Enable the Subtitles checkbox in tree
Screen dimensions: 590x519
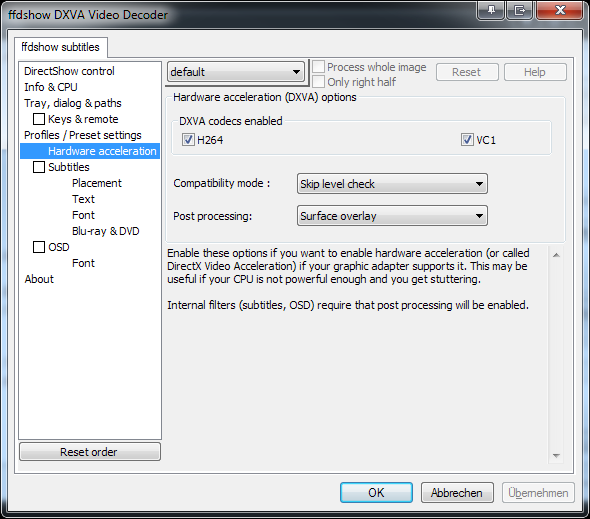(x=39, y=167)
